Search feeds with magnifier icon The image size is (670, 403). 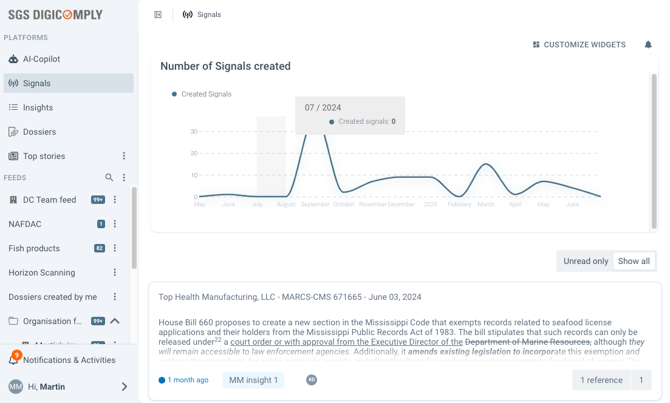point(109,178)
